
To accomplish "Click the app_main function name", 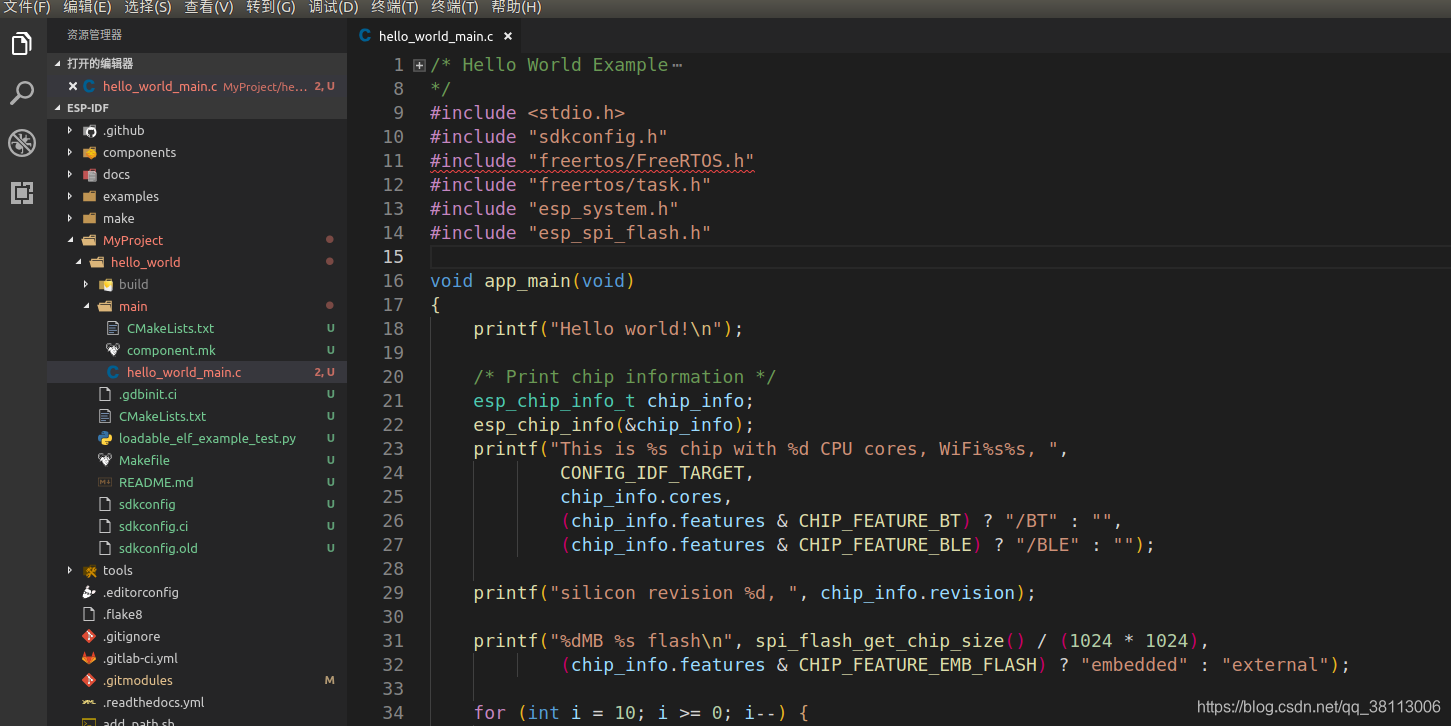I will (527, 281).
